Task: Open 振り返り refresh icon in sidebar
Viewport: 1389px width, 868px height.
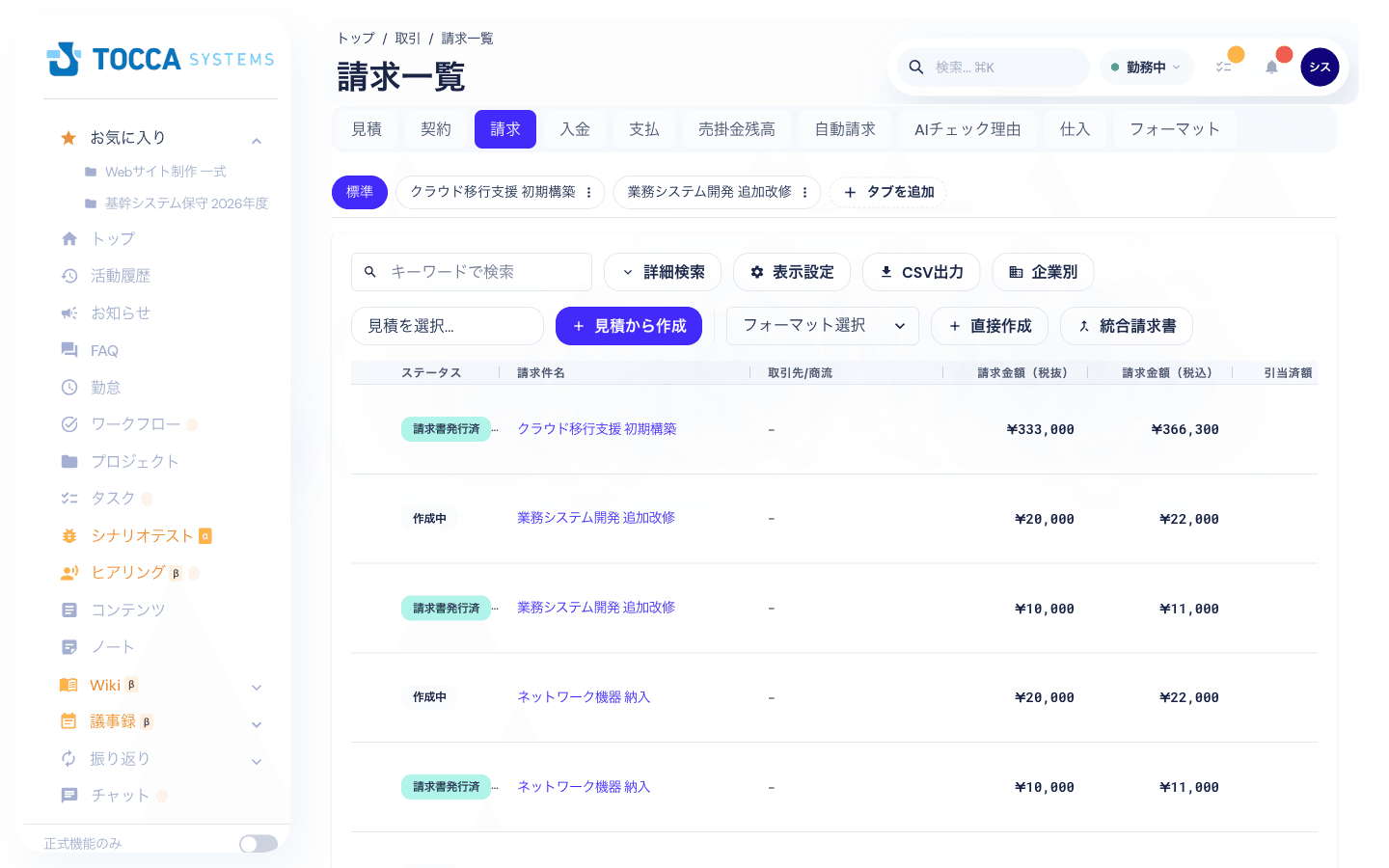Action: coord(68,759)
